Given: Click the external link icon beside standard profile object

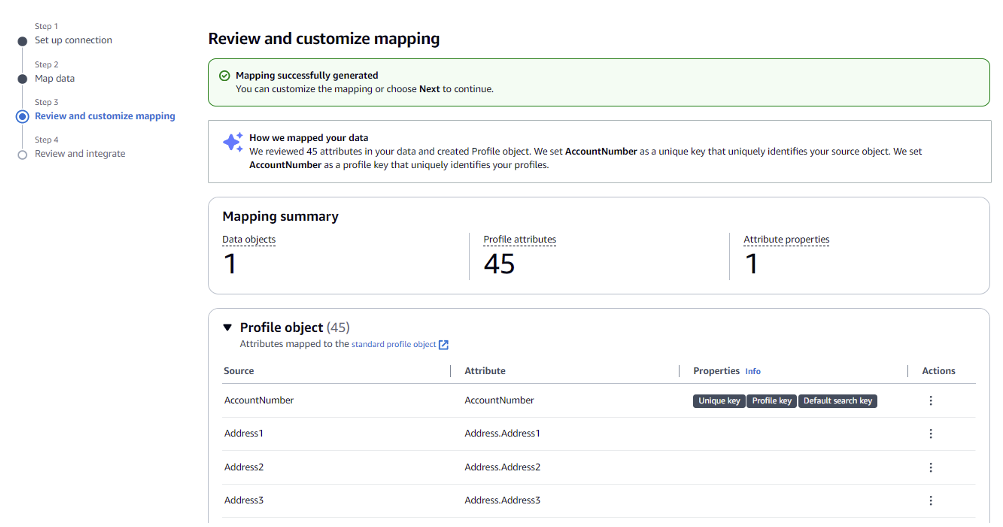Looking at the screenshot, I should (x=444, y=345).
